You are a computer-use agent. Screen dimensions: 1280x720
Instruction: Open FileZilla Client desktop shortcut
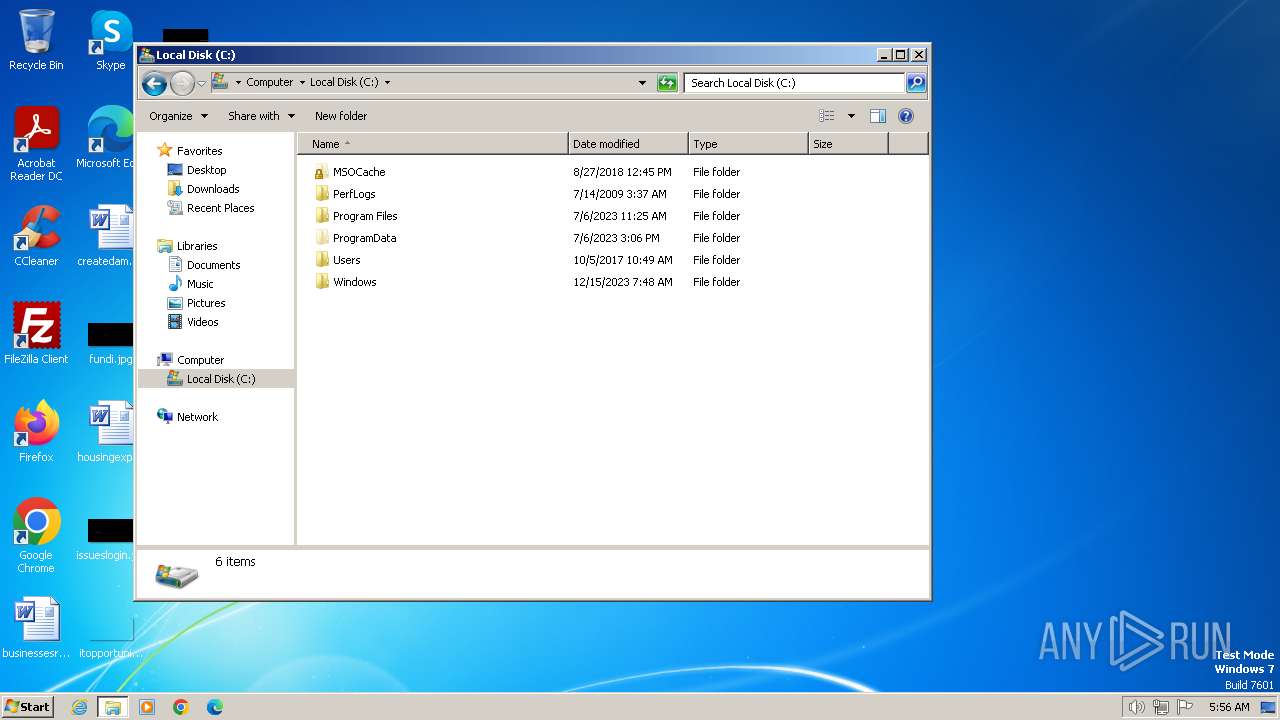[x=36, y=334]
